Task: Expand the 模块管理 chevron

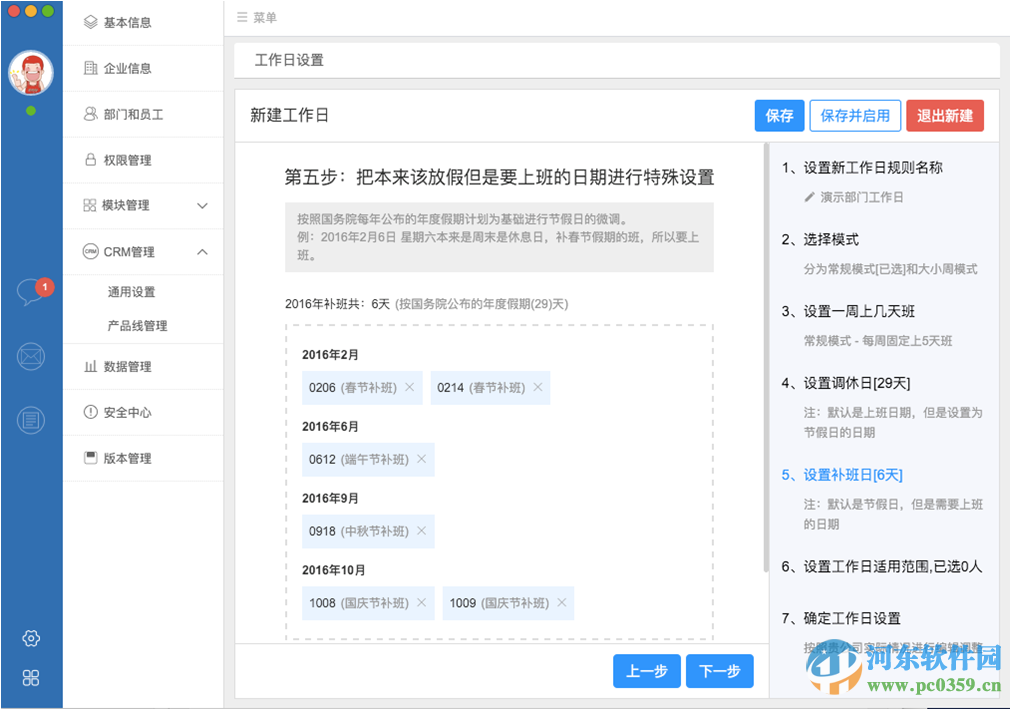Action: coord(202,206)
